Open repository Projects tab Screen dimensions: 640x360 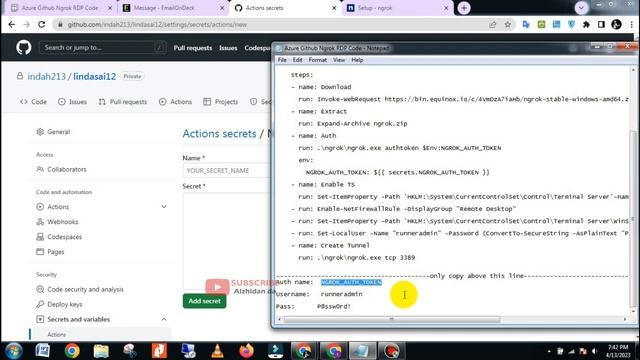pos(221,102)
